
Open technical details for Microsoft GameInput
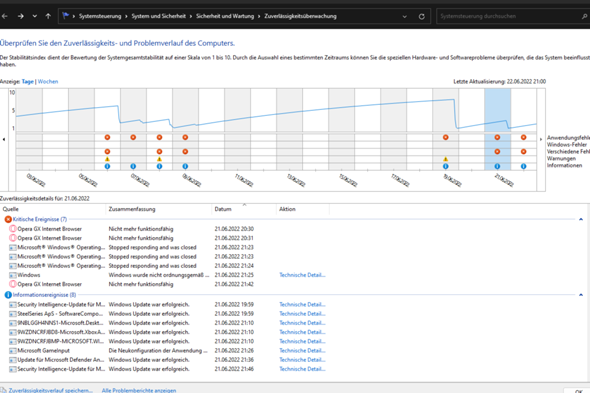point(302,350)
